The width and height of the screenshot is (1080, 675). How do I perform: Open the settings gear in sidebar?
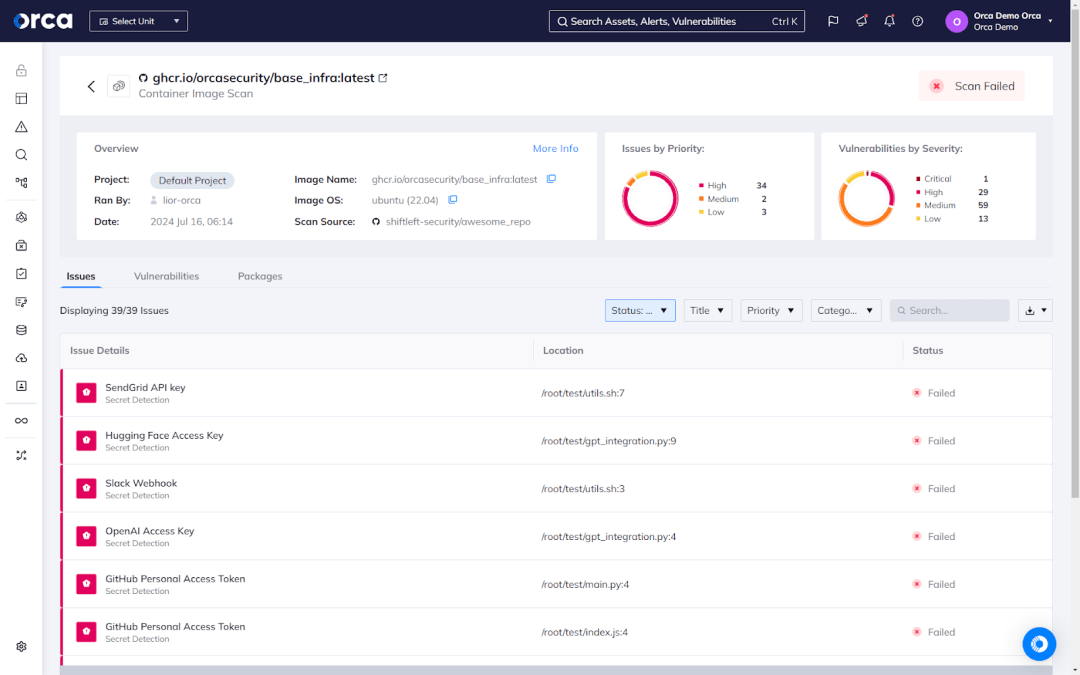21,647
